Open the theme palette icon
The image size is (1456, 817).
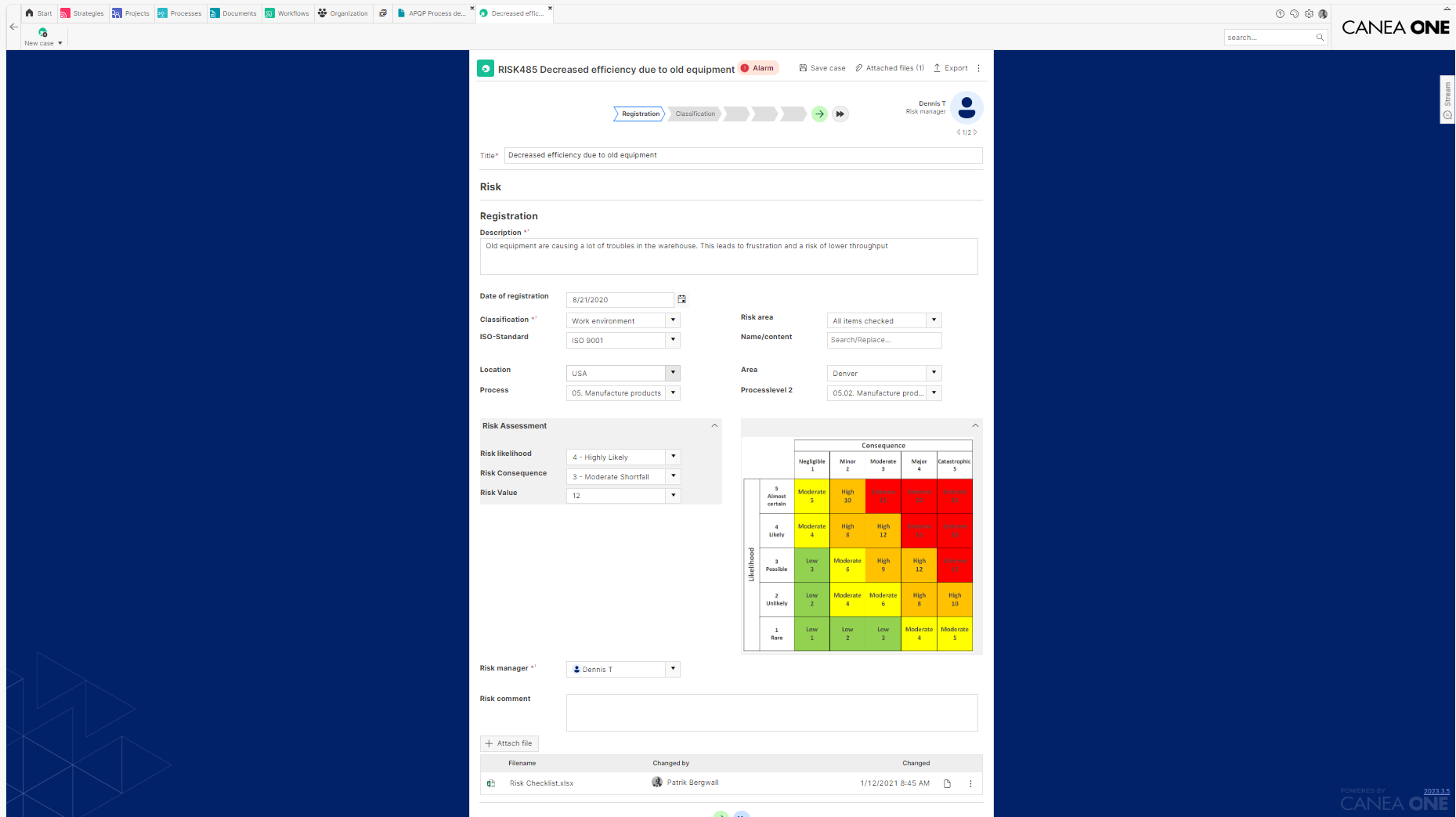click(x=1294, y=13)
